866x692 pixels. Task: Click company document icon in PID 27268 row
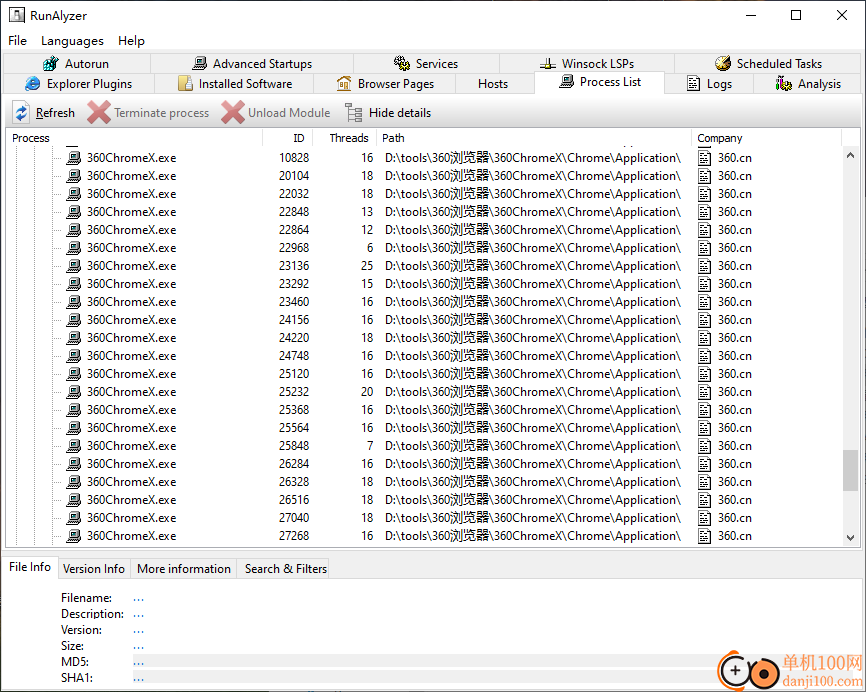point(704,536)
